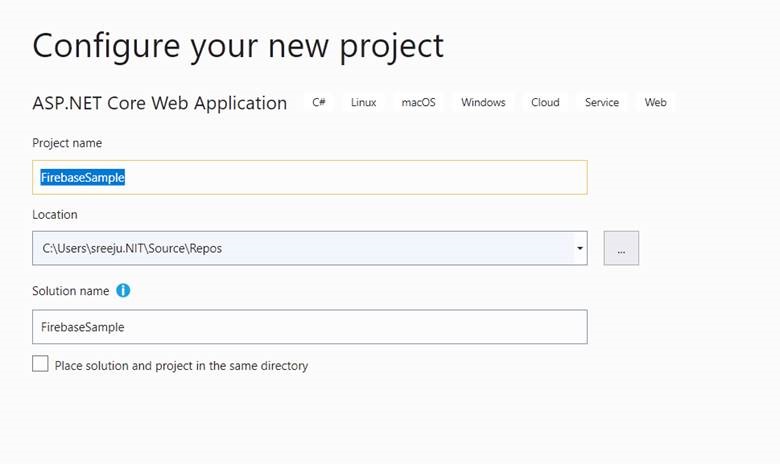Click the Windows platform tag
Image resolution: width=780 pixels, height=464 pixels.
(483, 102)
